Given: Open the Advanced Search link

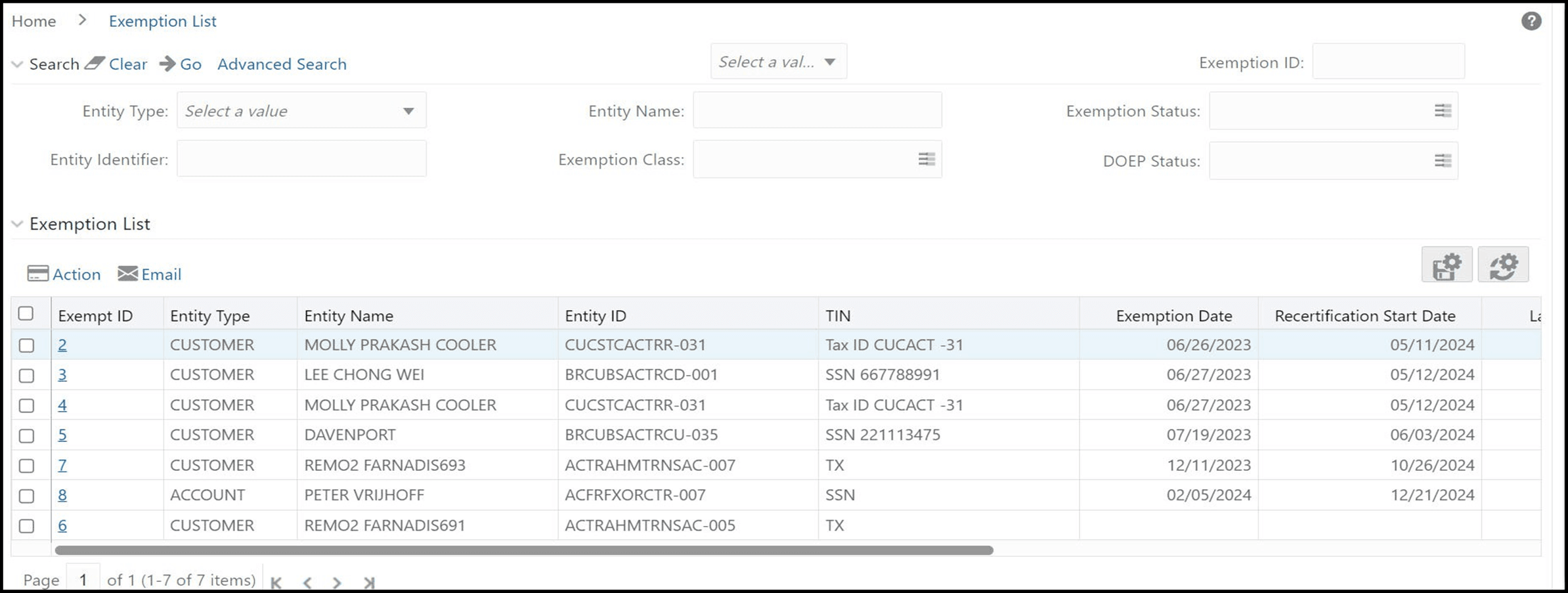Looking at the screenshot, I should [x=282, y=64].
